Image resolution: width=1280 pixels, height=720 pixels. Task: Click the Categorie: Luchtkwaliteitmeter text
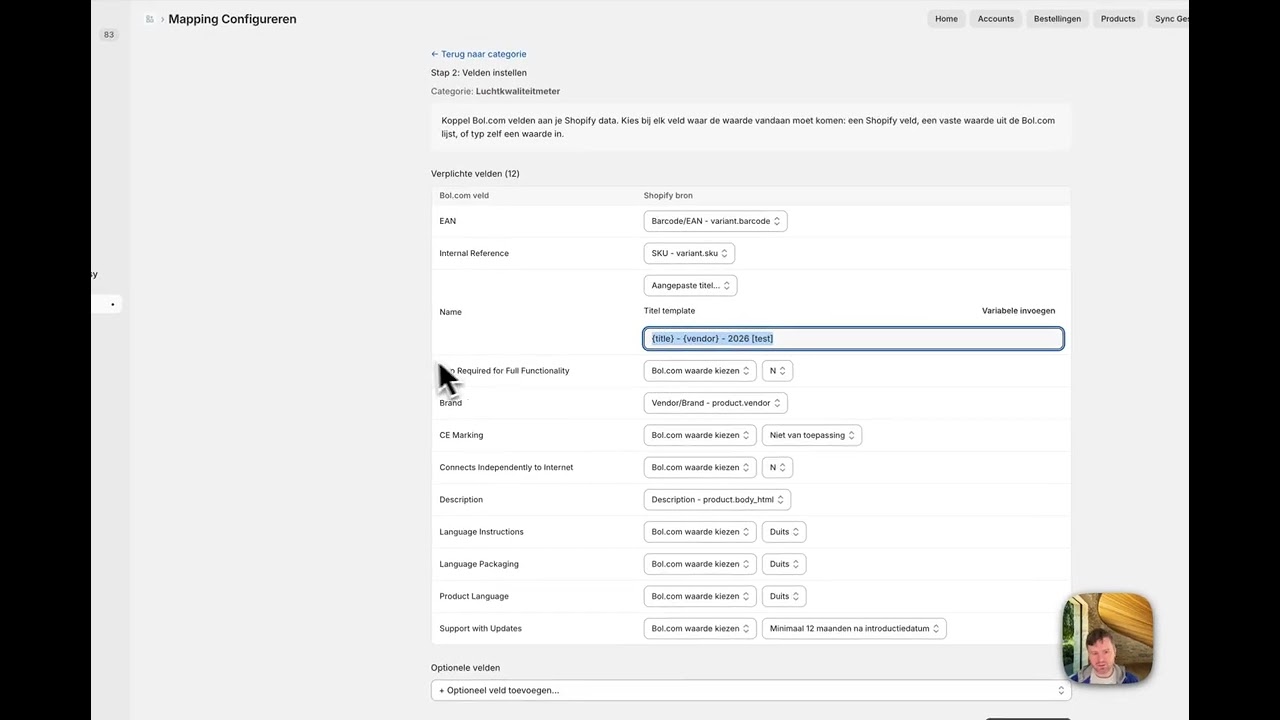coord(495,91)
